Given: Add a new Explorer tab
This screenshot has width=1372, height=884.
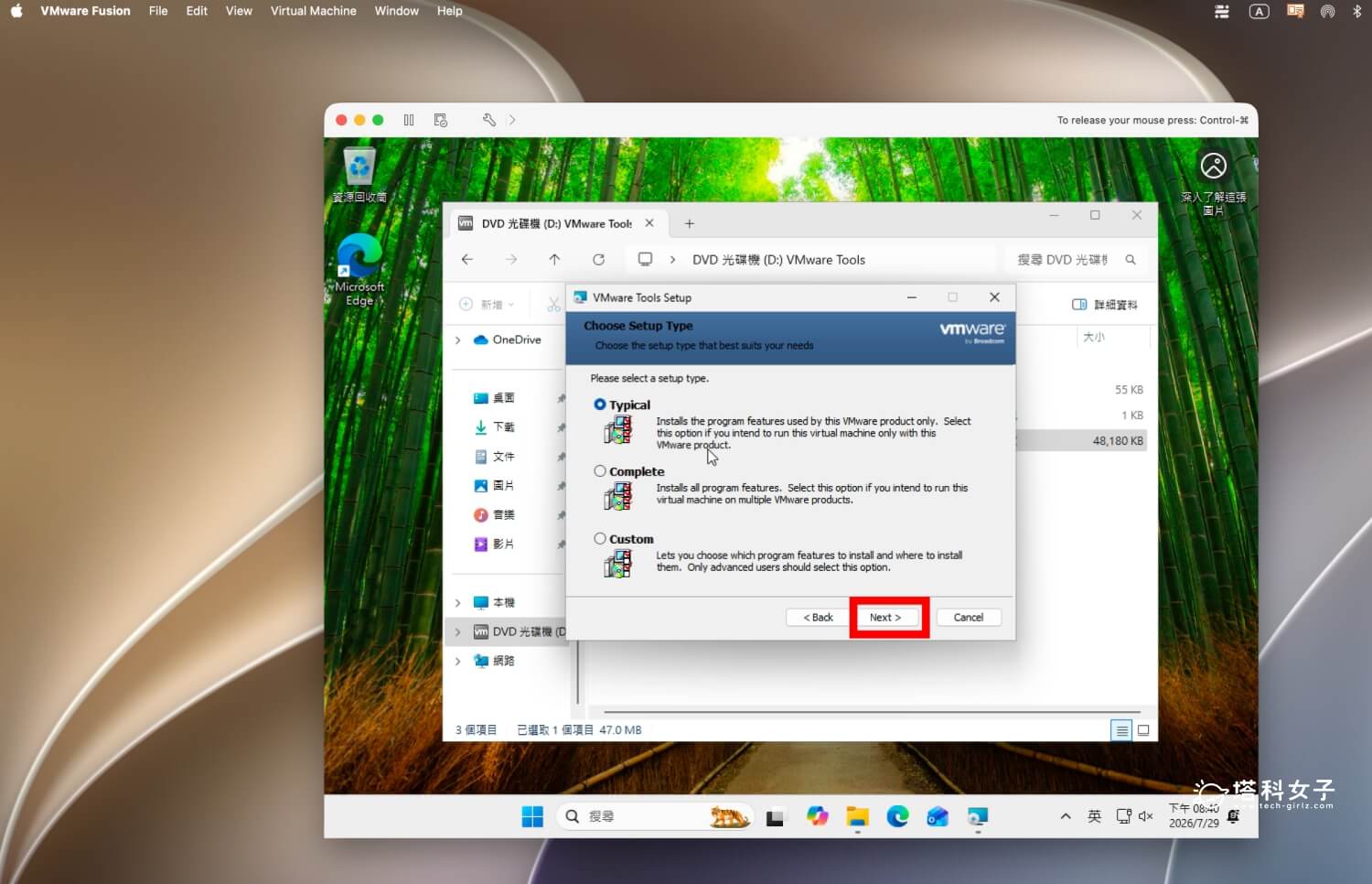Looking at the screenshot, I should pos(690,223).
